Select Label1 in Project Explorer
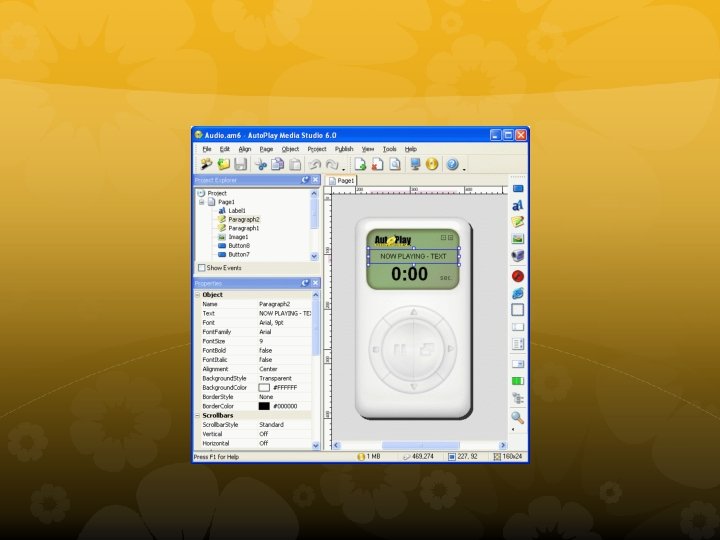 pos(237,211)
